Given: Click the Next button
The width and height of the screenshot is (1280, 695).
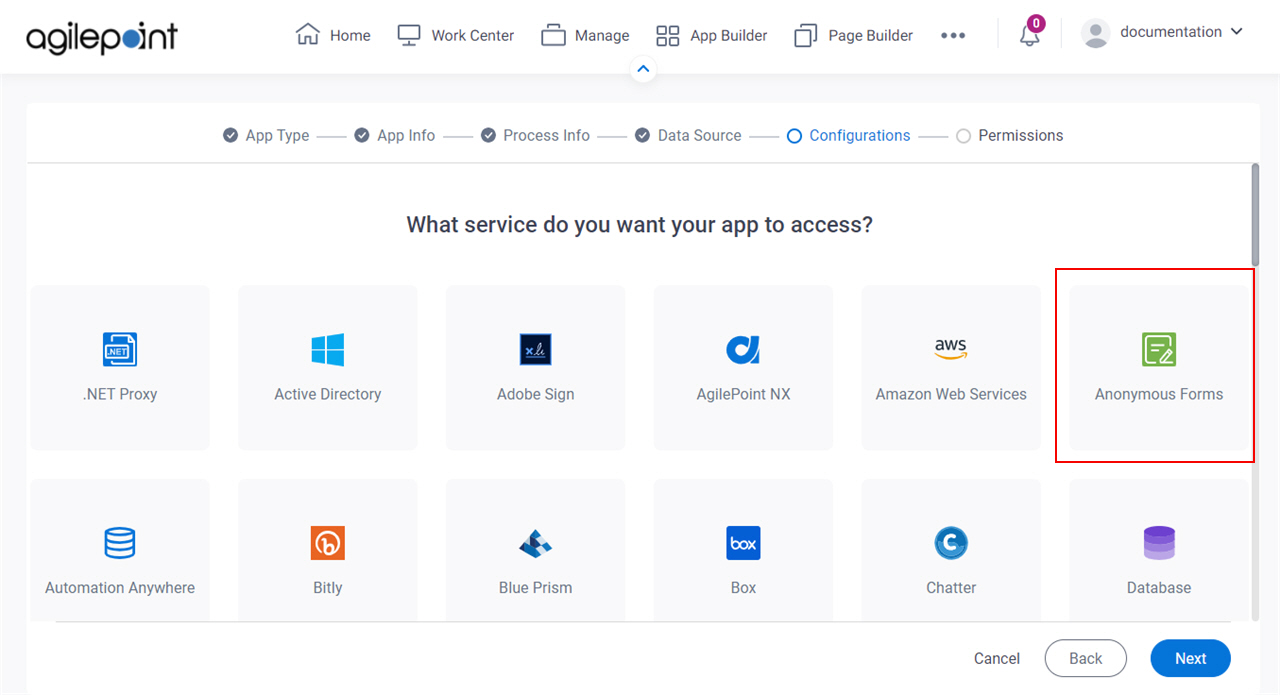Looking at the screenshot, I should (1190, 658).
